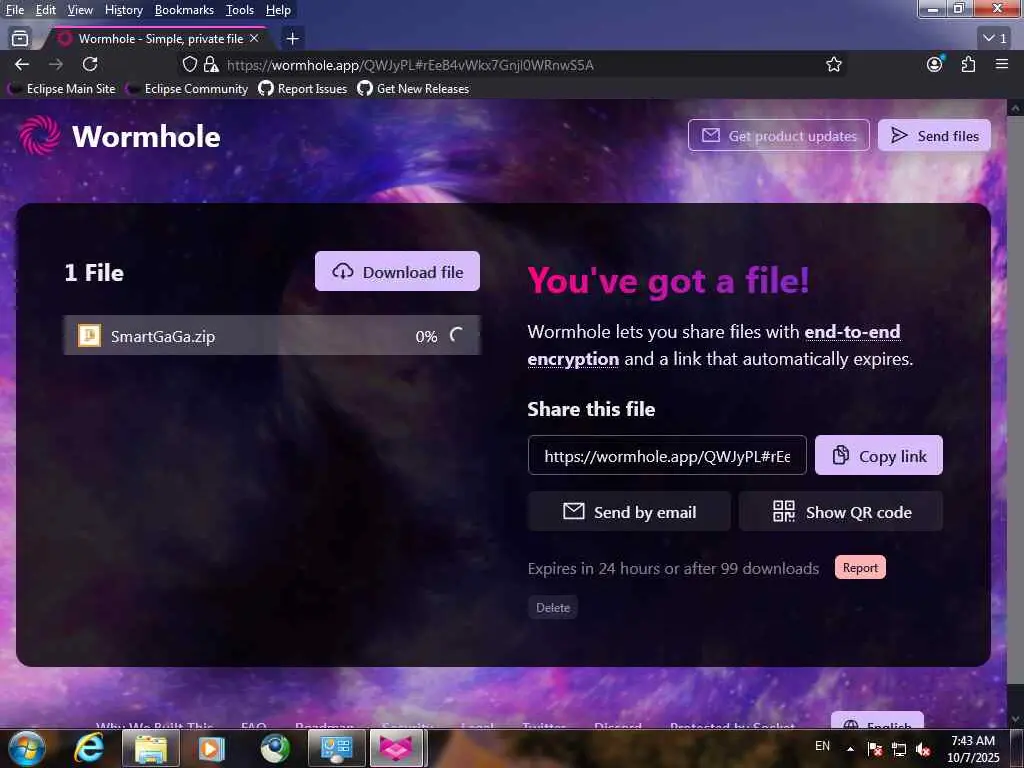Open the Help menu
The width and height of the screenshot is (1024, 768).
(x=278, y=10)
